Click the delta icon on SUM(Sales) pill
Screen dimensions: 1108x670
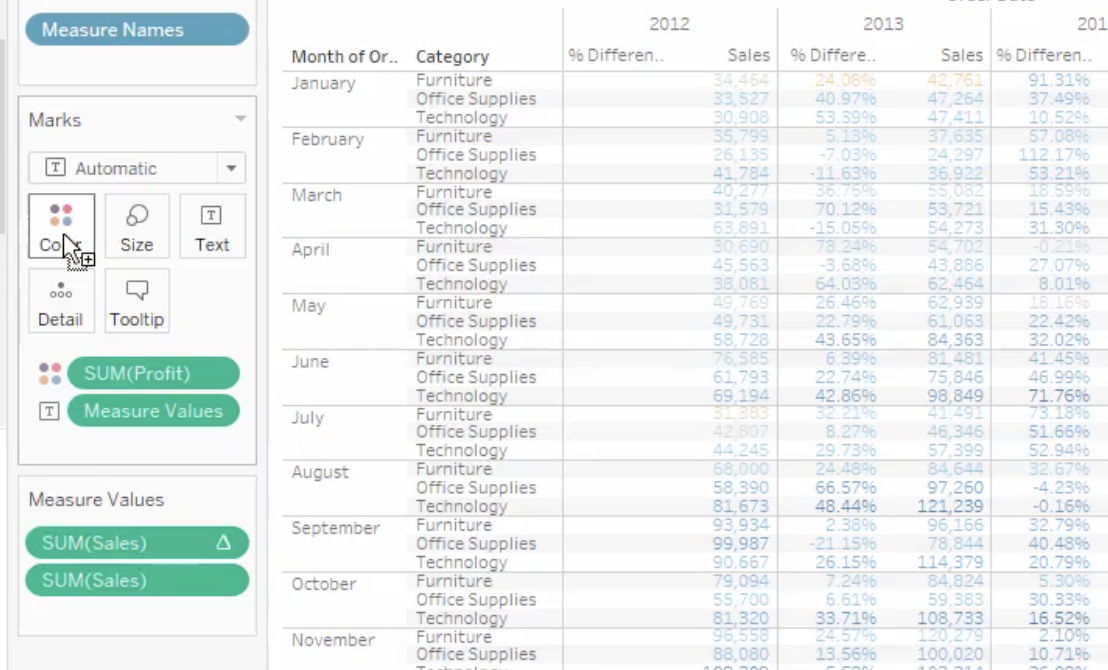pyautogui.click(x=223, y=543)
